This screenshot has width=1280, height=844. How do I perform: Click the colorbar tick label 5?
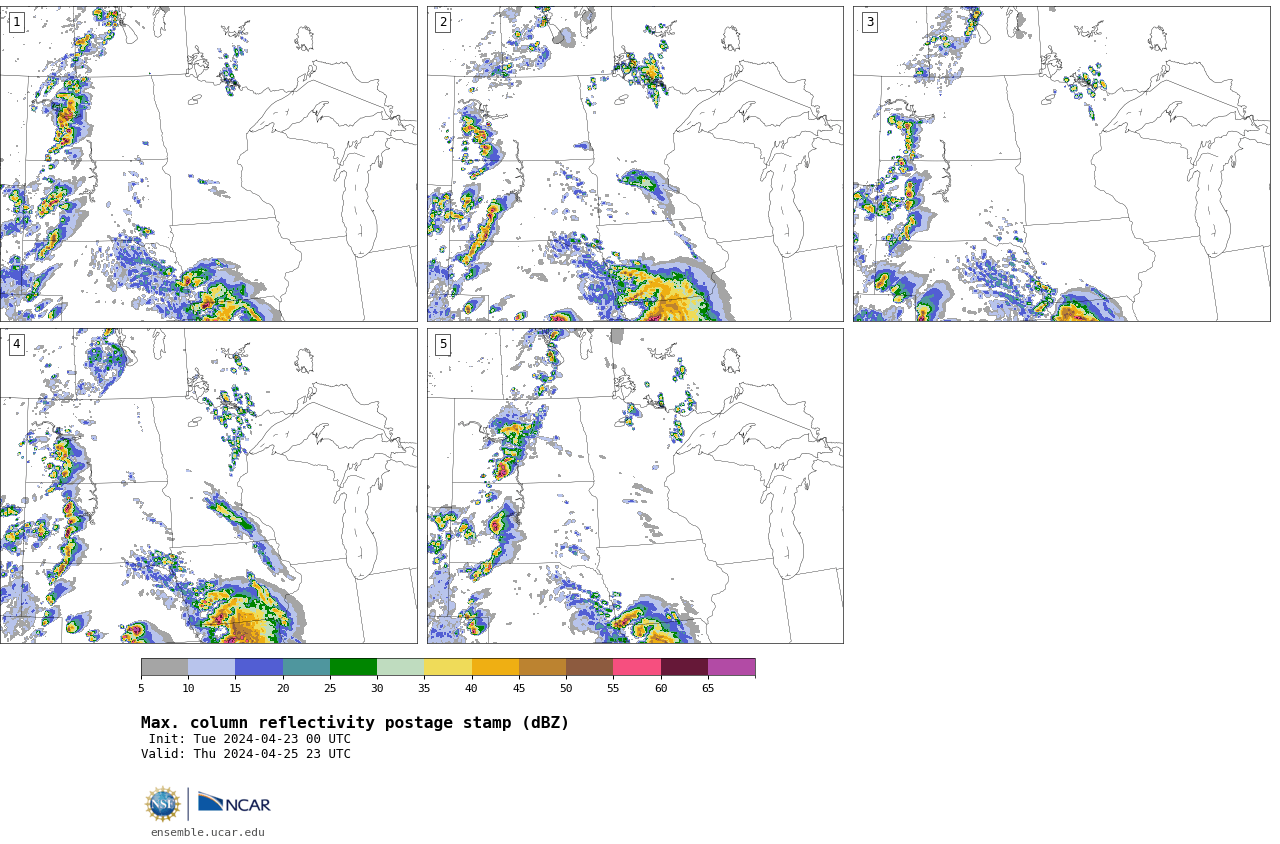point(141,688)
